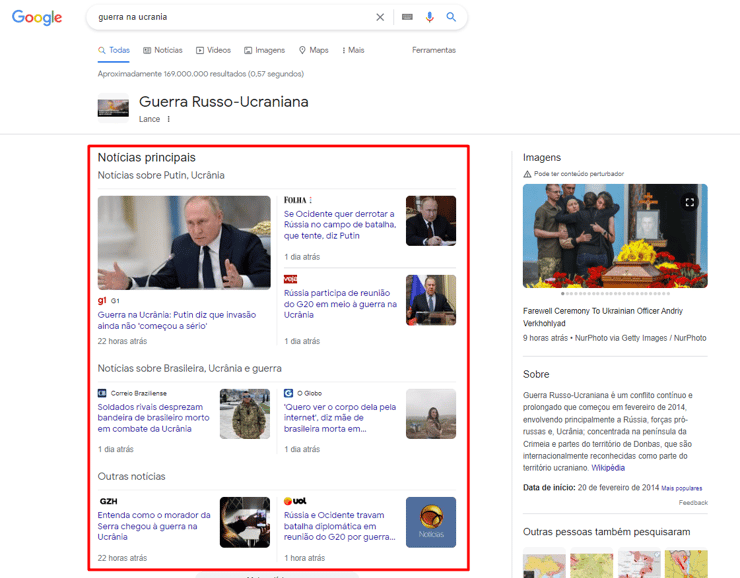Click the woman thumbnail of the O Globo story
Viewport: 740px width, 578px height.
pyautogui.click(x=431, y=414)
